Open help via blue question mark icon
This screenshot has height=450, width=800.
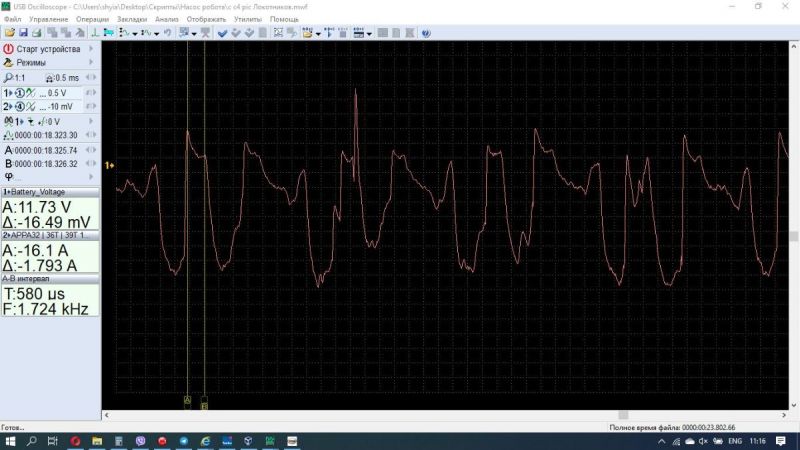click(x=425, y=33)
